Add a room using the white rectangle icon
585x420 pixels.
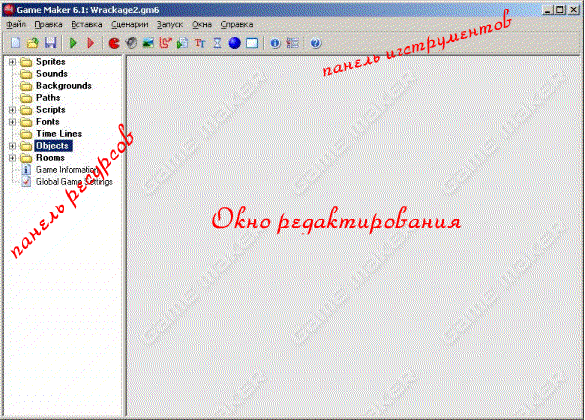(252, 43)
